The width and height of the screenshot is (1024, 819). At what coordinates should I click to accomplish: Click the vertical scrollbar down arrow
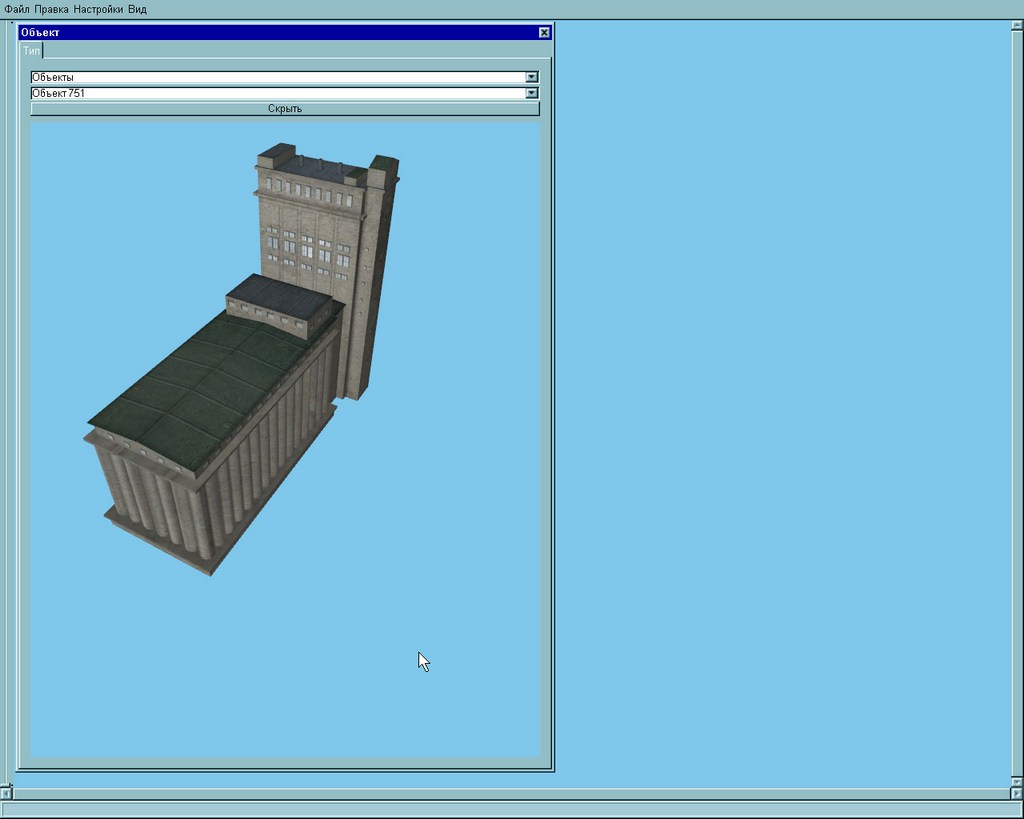click(x=1017, y=781)
